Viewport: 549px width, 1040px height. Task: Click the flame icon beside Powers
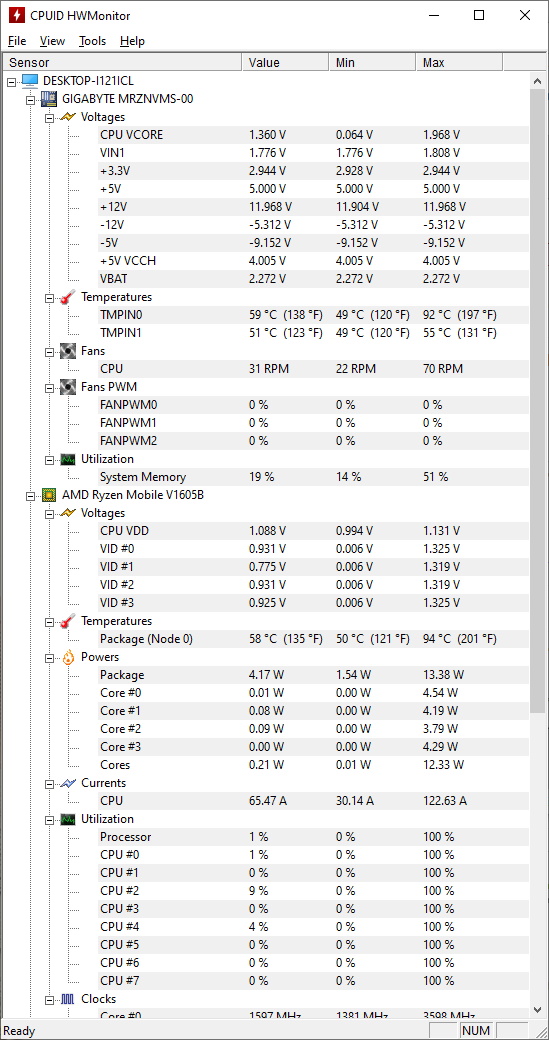point(68,657)
